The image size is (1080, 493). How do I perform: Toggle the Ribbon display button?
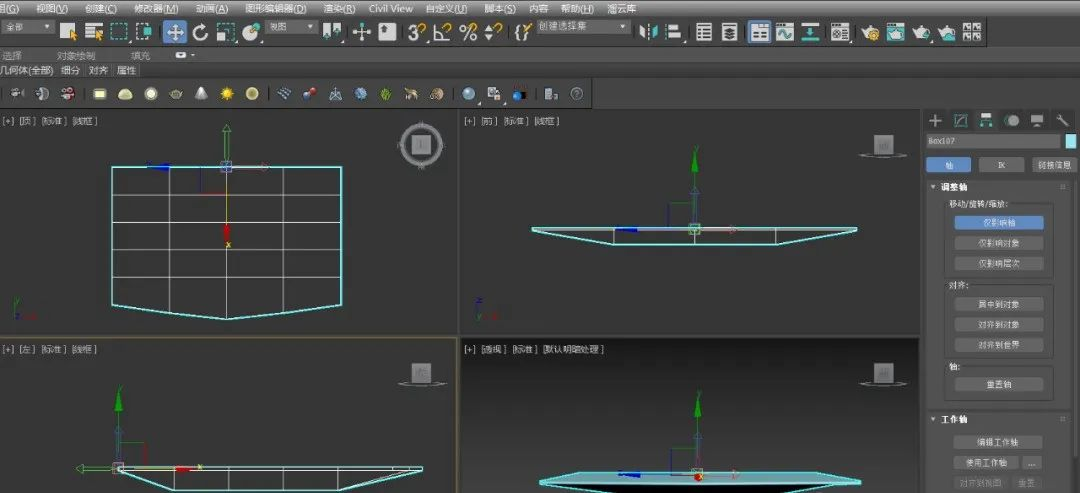[760, 32]
